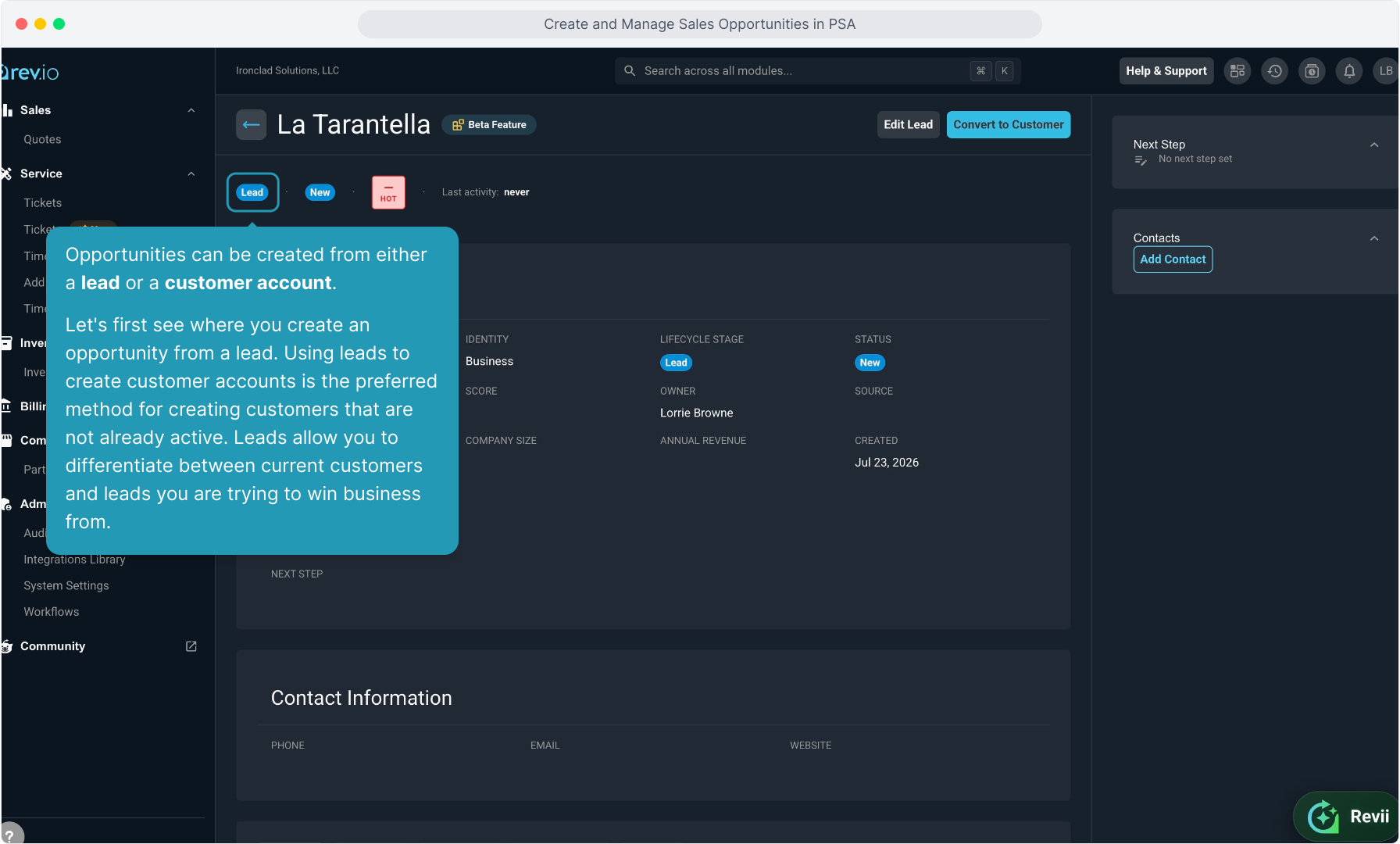This screenshot has width=1400, height=844.
Task: Click the Last activity never text
Action: pos(486,192)
